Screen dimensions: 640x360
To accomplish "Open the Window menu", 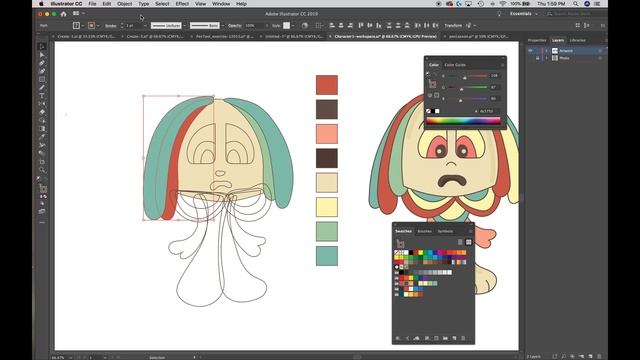I will (x=221, y=4).
